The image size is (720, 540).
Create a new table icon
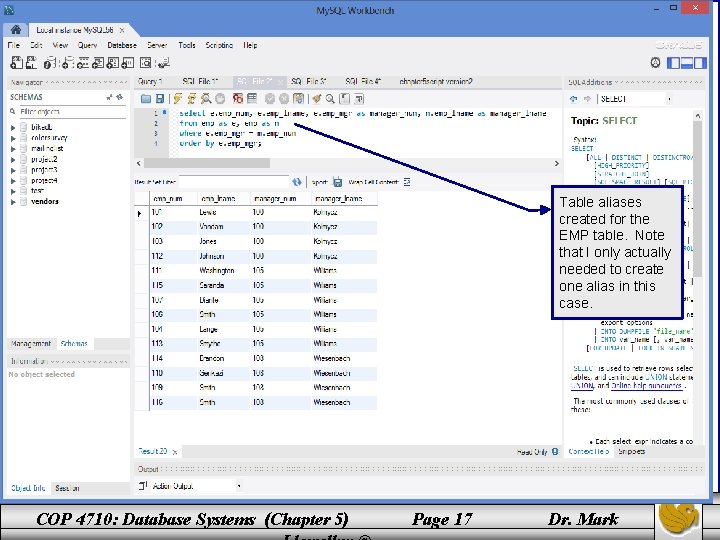[x=83, y=63]
